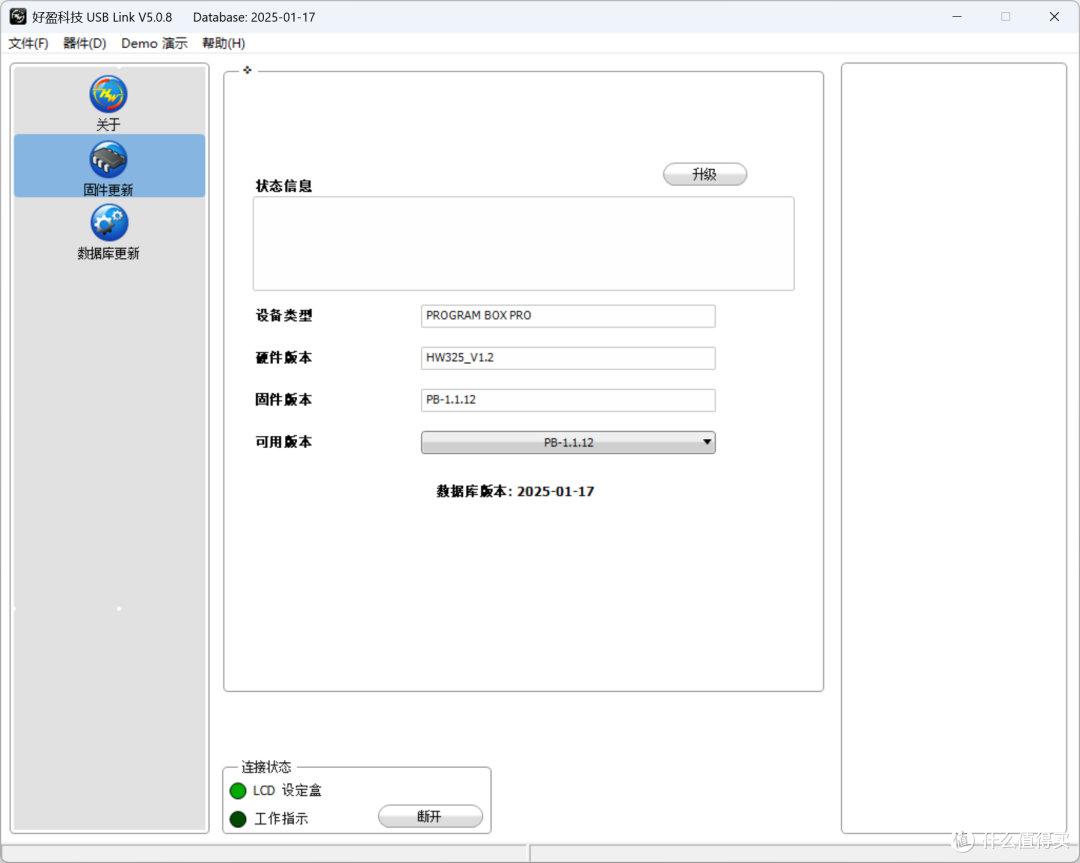Open the 器件(D) menu
Image resolution: width=1080 pixels, height=863 pixels.
click(x=85, y=43)
